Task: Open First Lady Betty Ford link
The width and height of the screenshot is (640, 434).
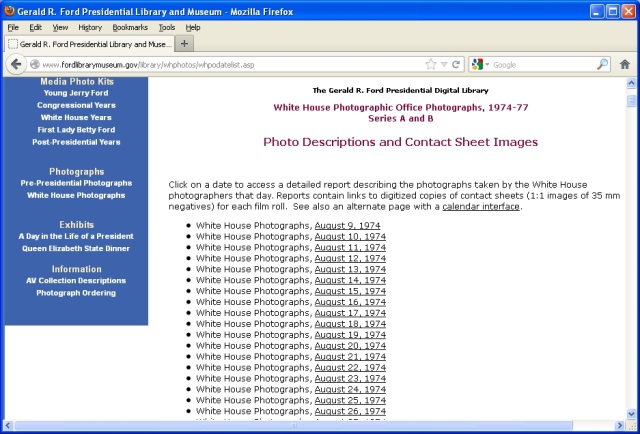Action: (x=76, y=129)
